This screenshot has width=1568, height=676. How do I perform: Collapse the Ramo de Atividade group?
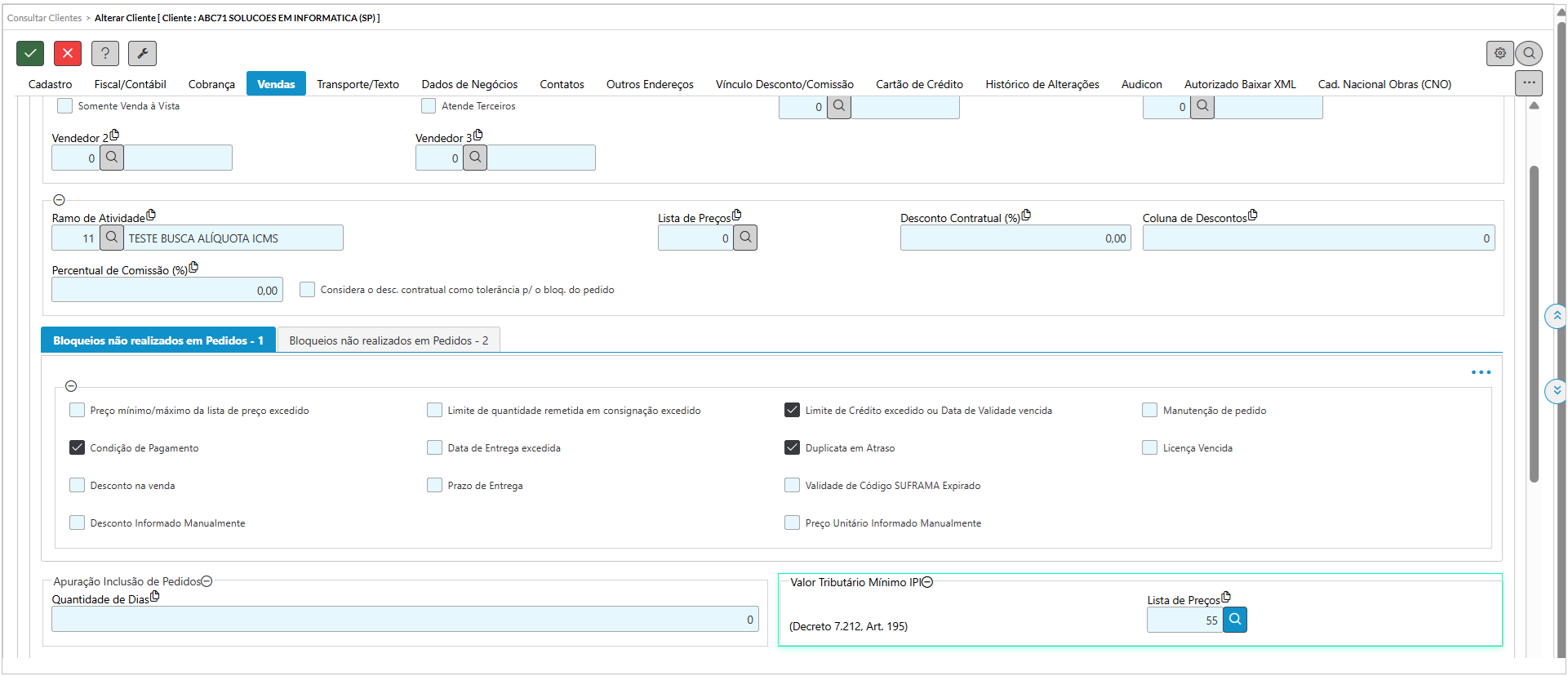click(x=59, y=200)
